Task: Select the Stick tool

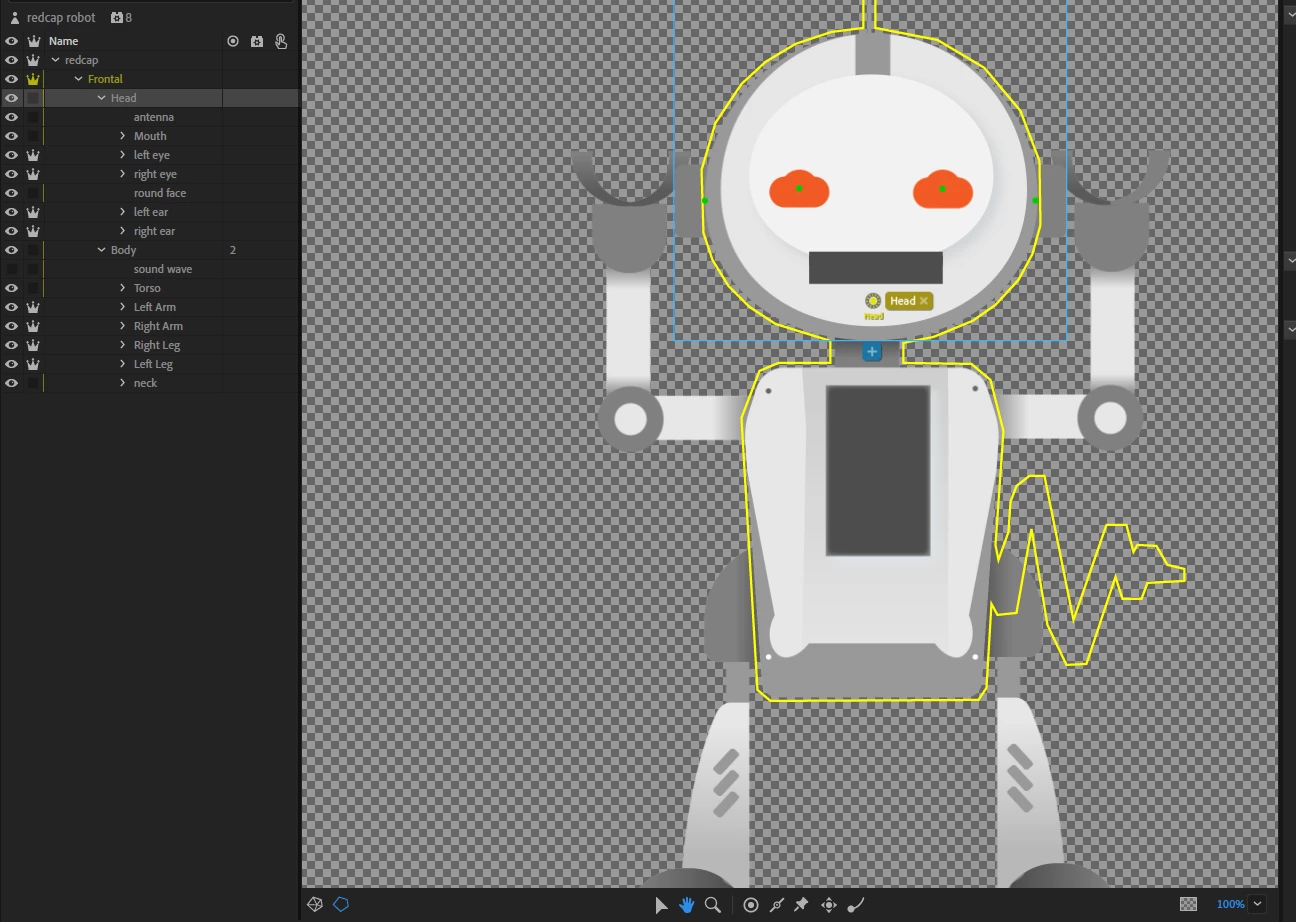Action: [777, 905]
